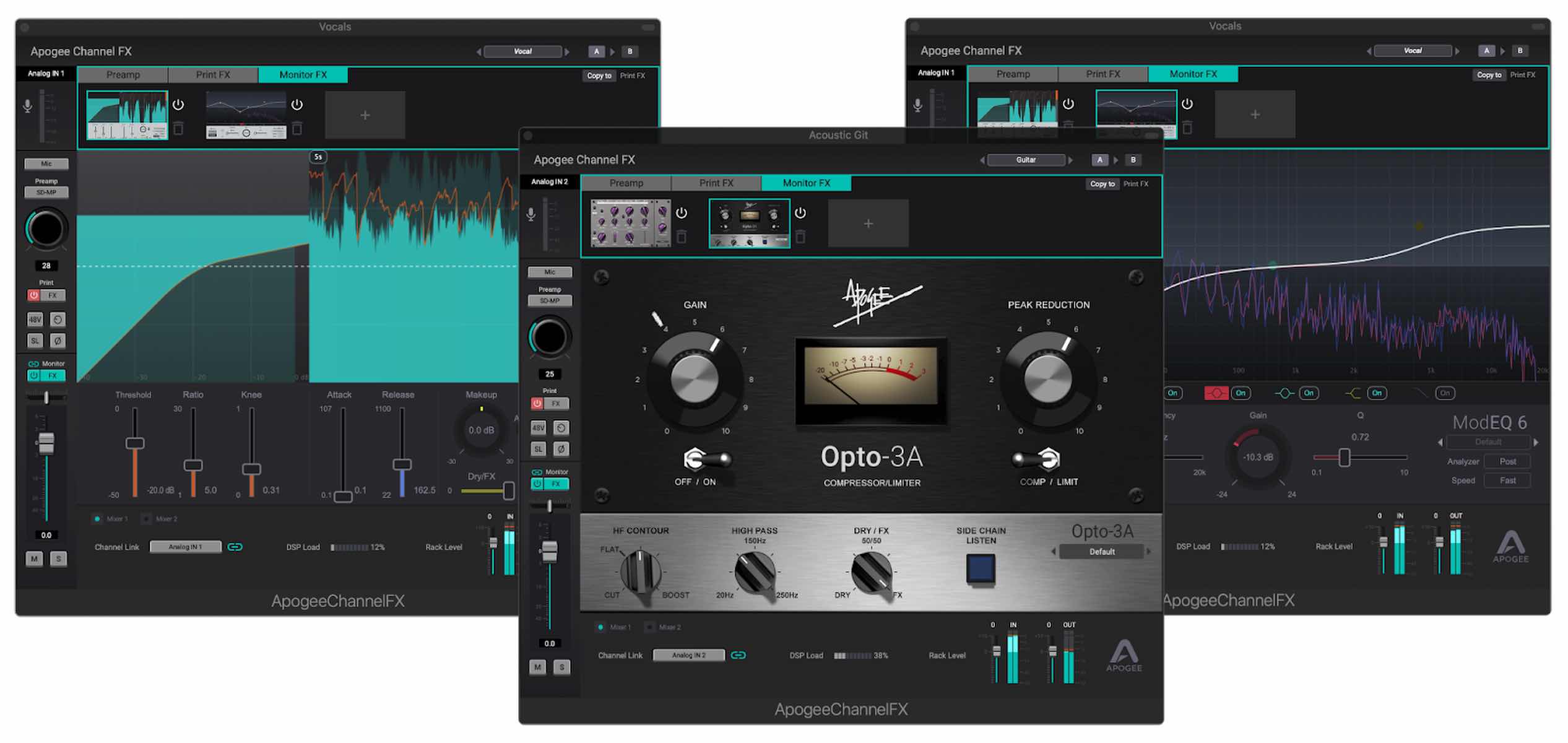Delete EQ plugin in left Vocals window
The height and width of the screenshot is (743, 1568).
pos(297,128)
